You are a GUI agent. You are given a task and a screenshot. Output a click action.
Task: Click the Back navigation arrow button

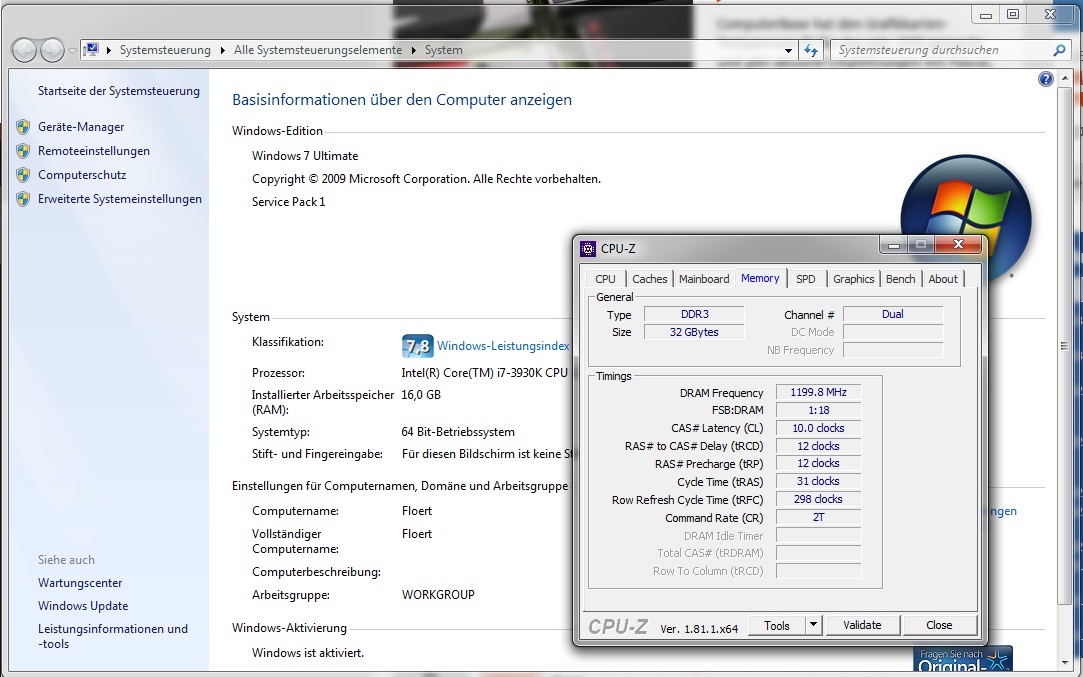point(23,50)
